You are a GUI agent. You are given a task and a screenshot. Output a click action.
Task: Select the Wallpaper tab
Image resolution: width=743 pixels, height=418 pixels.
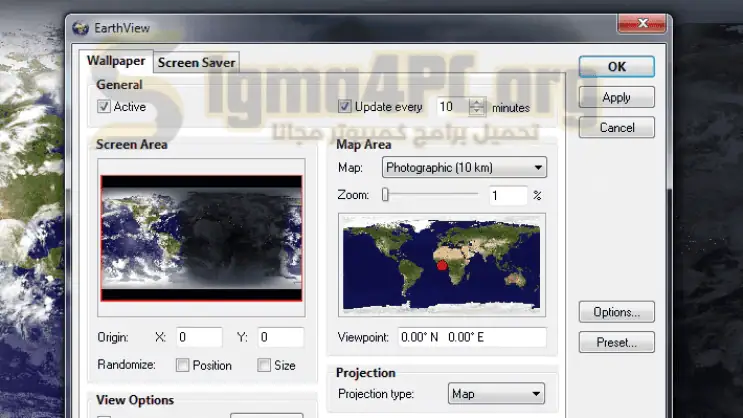116,61
